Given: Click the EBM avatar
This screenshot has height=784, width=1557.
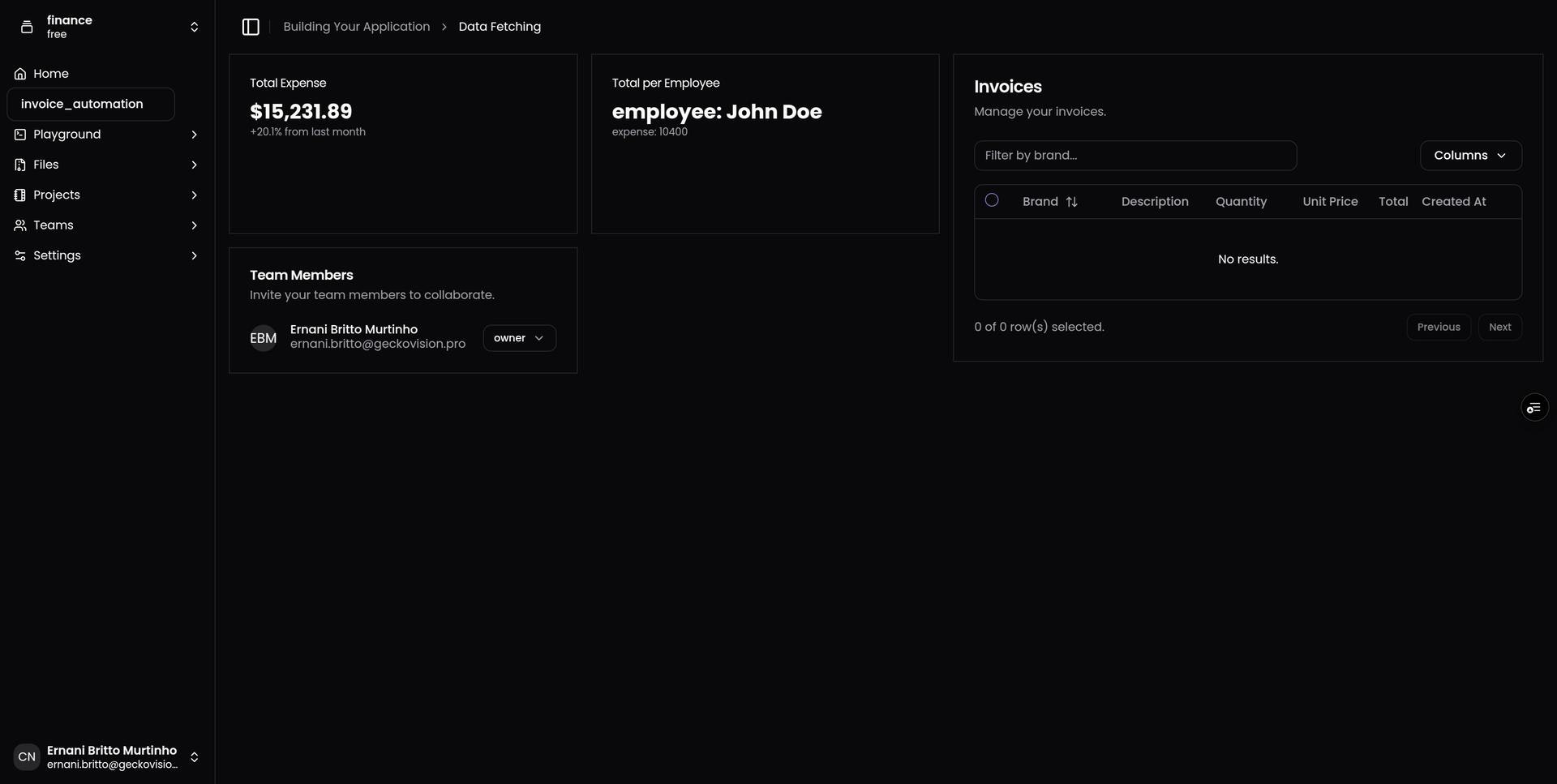Looking at the screenshot, I should 263,338.
